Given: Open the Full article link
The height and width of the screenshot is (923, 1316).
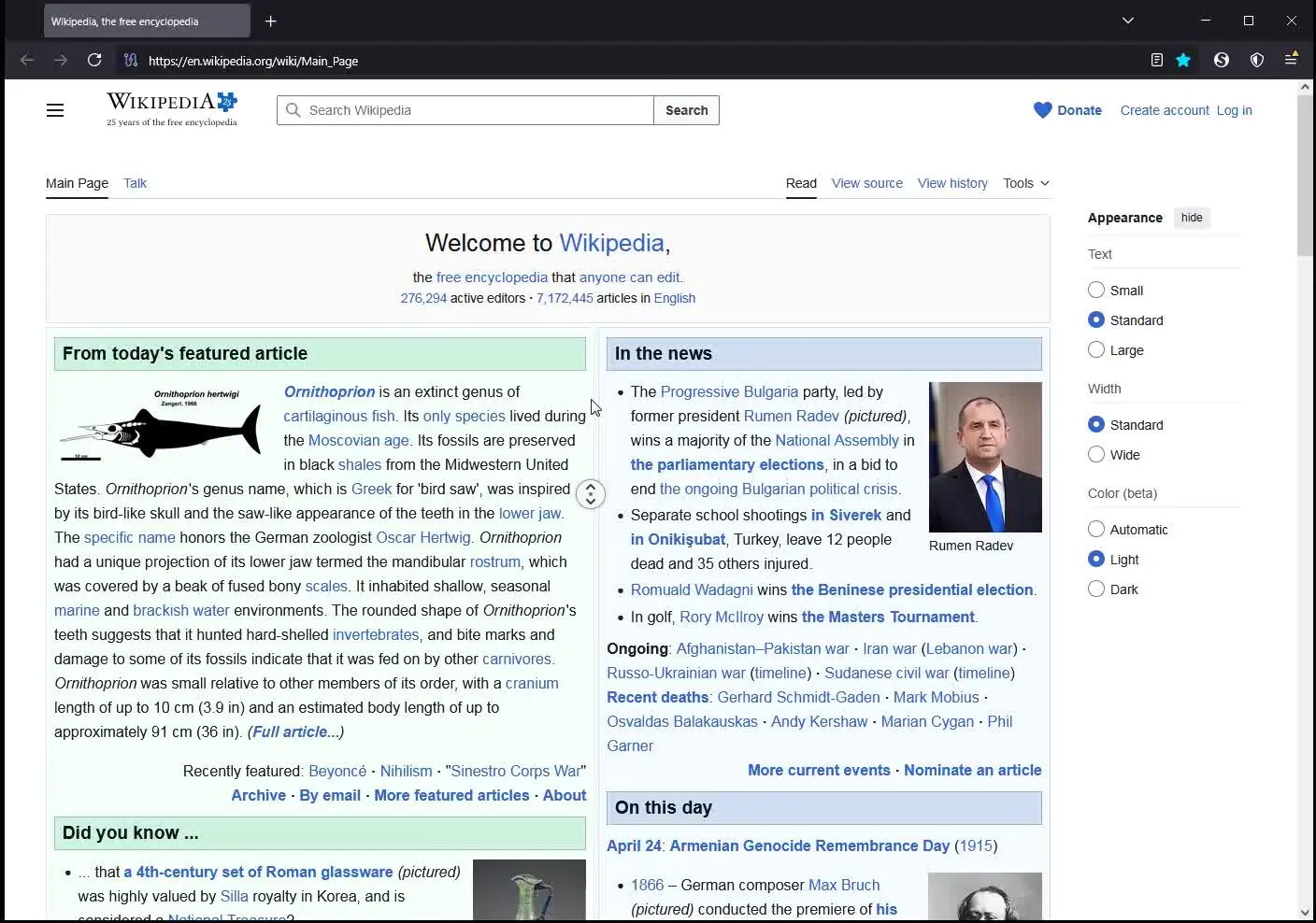Looking at the screenshot, I should (295, 731).
